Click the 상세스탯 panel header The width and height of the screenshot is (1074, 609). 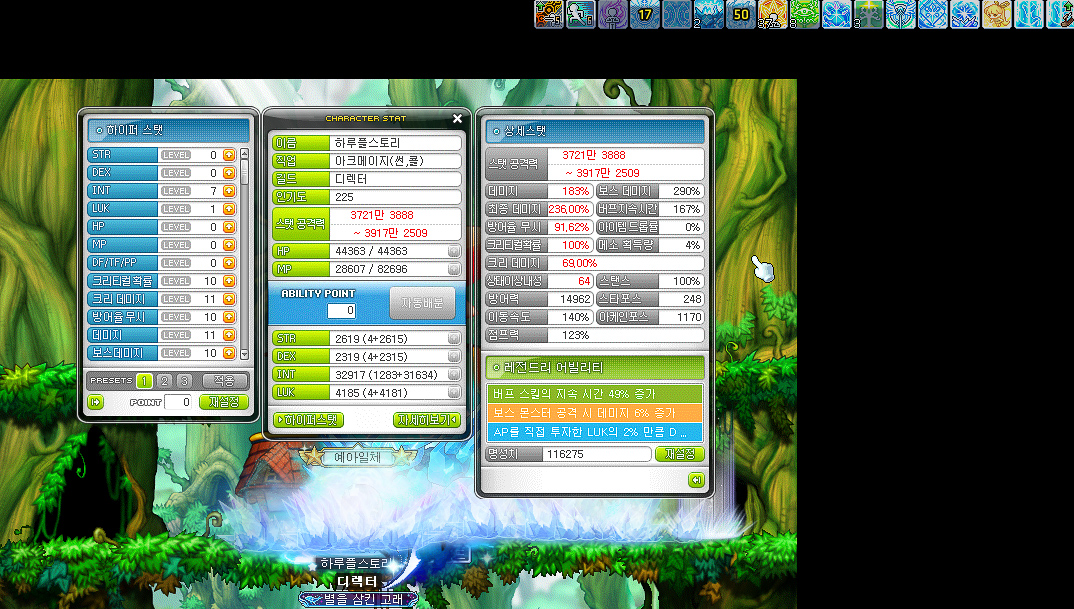coord(595,131)
